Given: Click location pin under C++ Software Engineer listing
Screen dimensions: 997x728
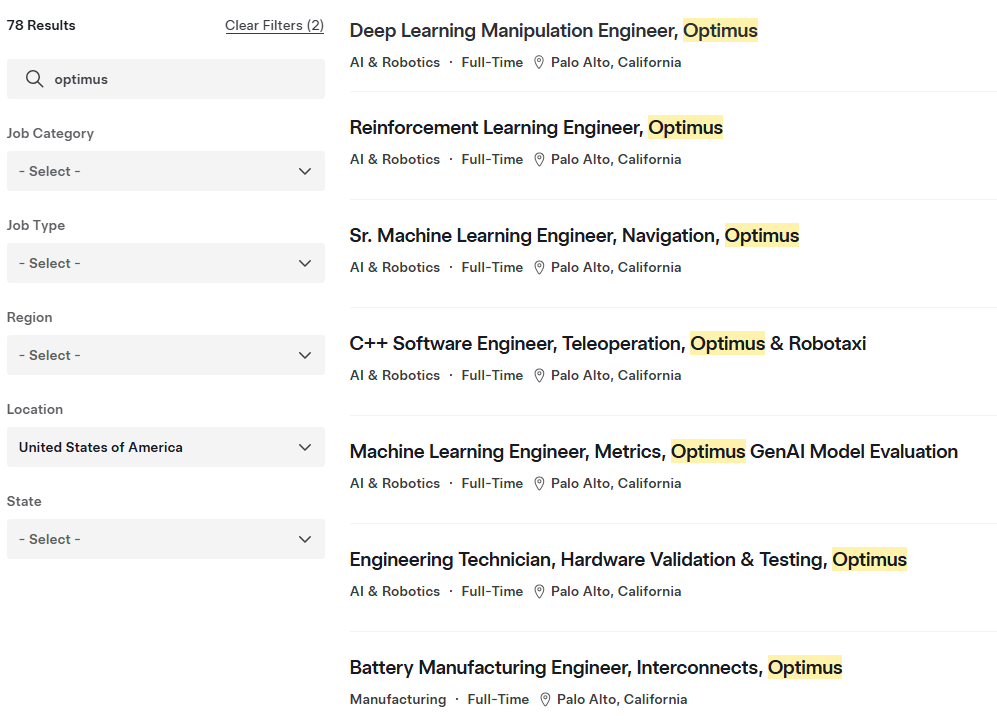Looking at the screenshot, I should pos(539,375).
